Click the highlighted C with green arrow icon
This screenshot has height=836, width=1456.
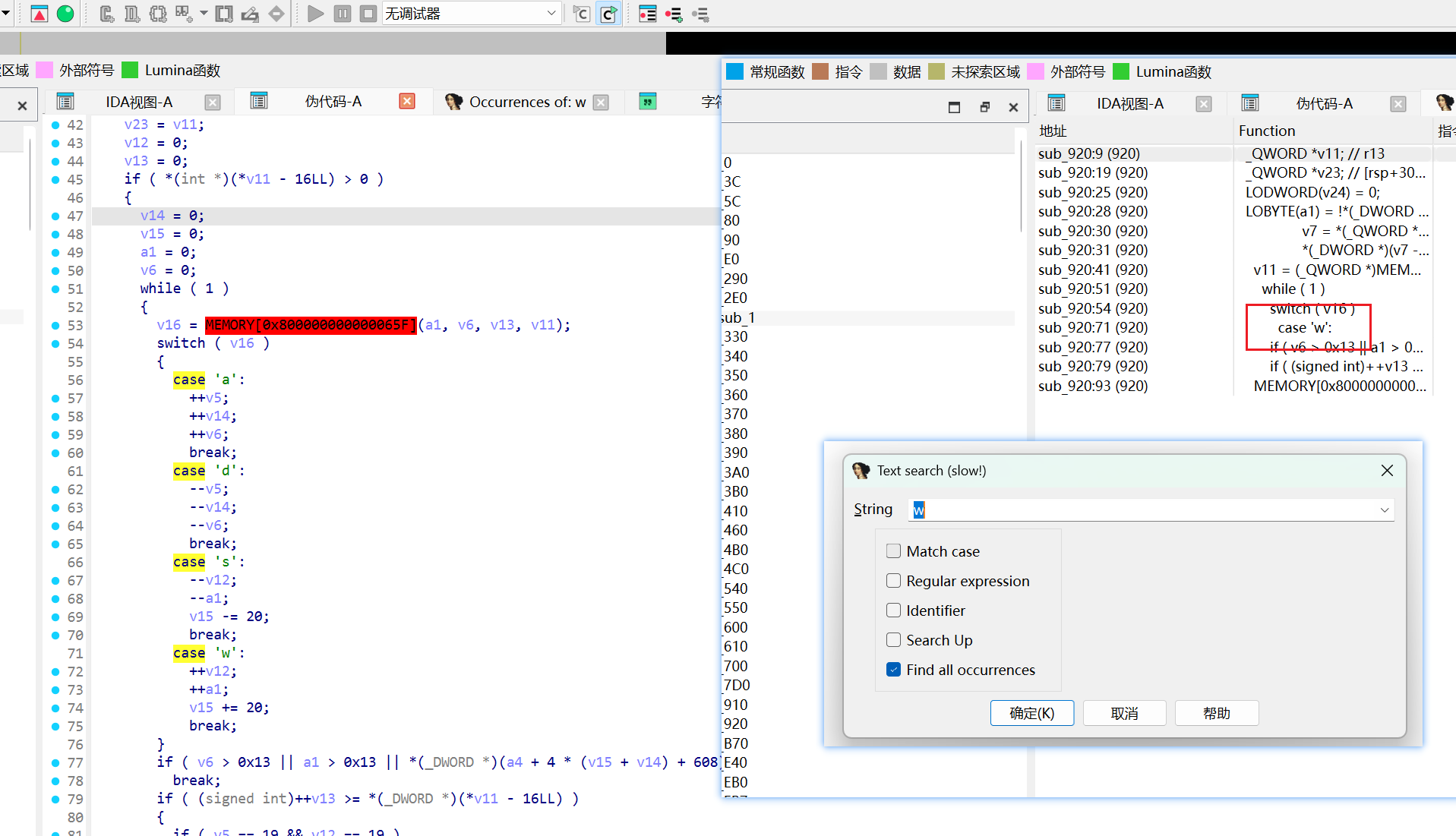pos(609,14)
